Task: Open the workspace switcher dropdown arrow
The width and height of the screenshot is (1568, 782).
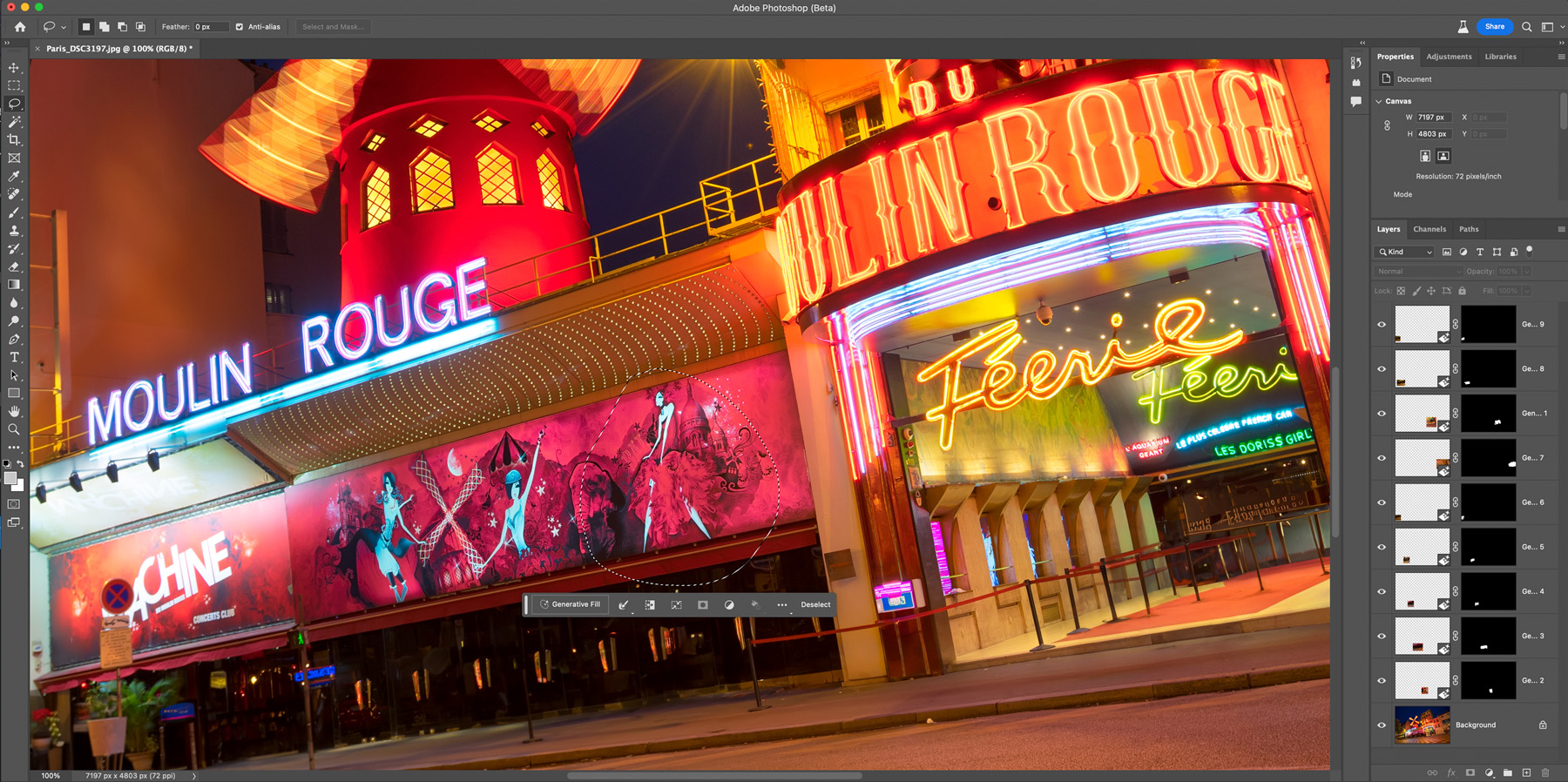Action: point(1562,27)
